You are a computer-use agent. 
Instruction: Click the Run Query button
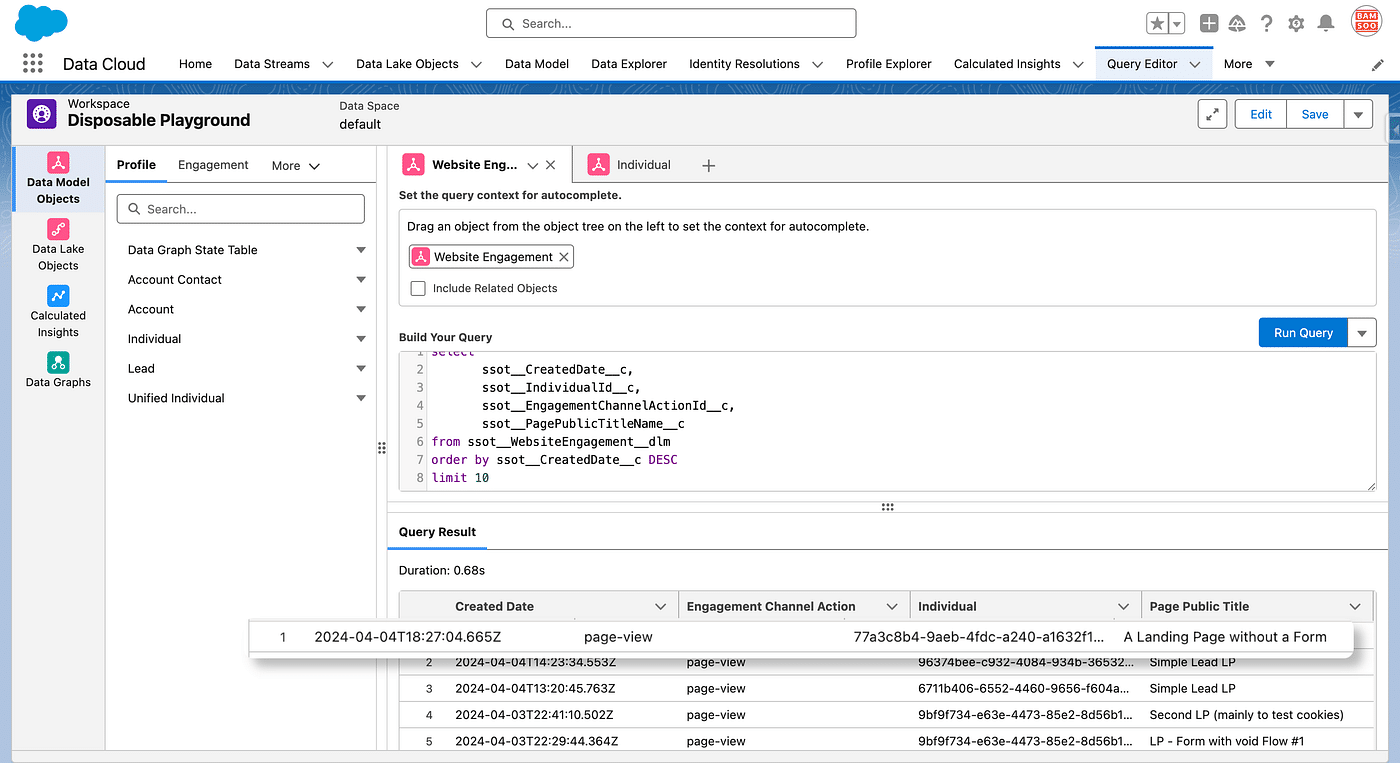(x=1303, y=333)
